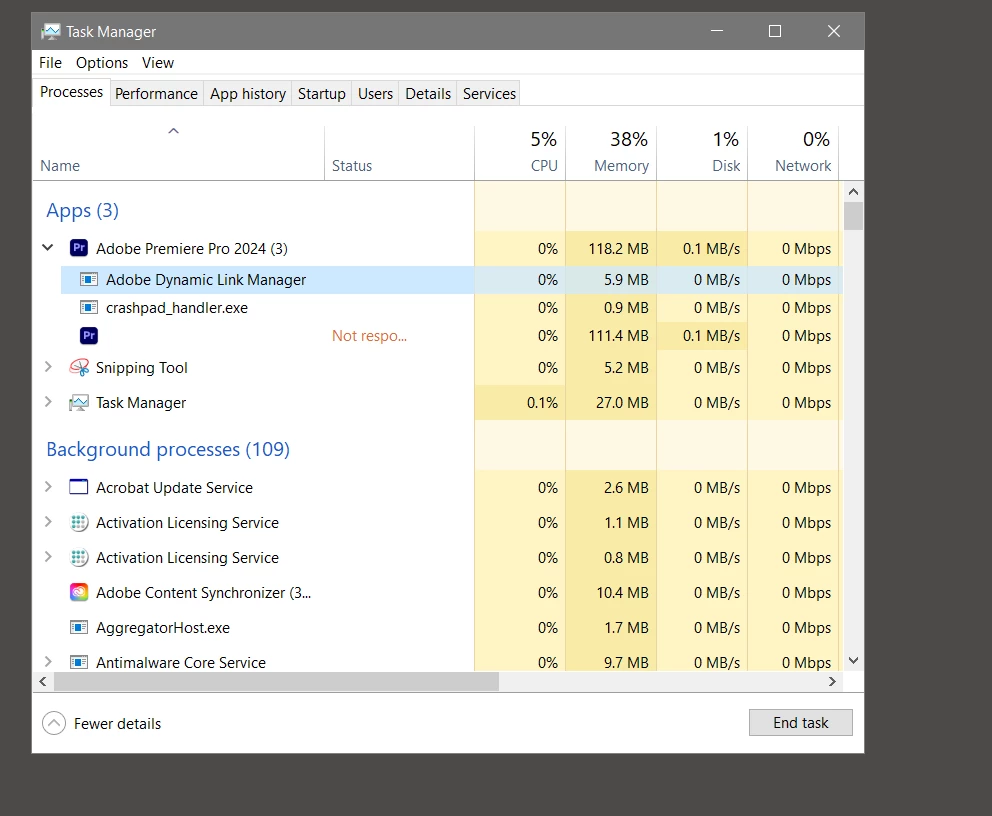Expand the Acrobat Update Service entry

[x=48, y=486]
